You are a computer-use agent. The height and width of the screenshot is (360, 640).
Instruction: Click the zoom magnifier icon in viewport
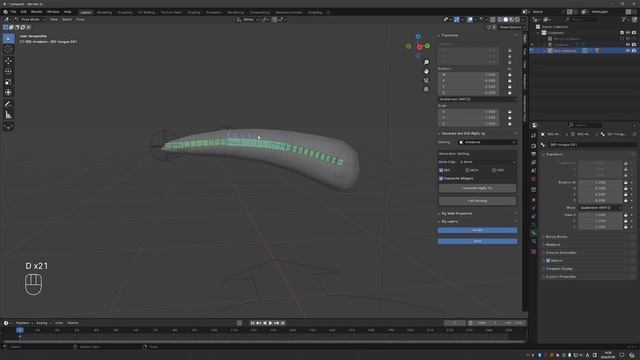tap(426, 62)
